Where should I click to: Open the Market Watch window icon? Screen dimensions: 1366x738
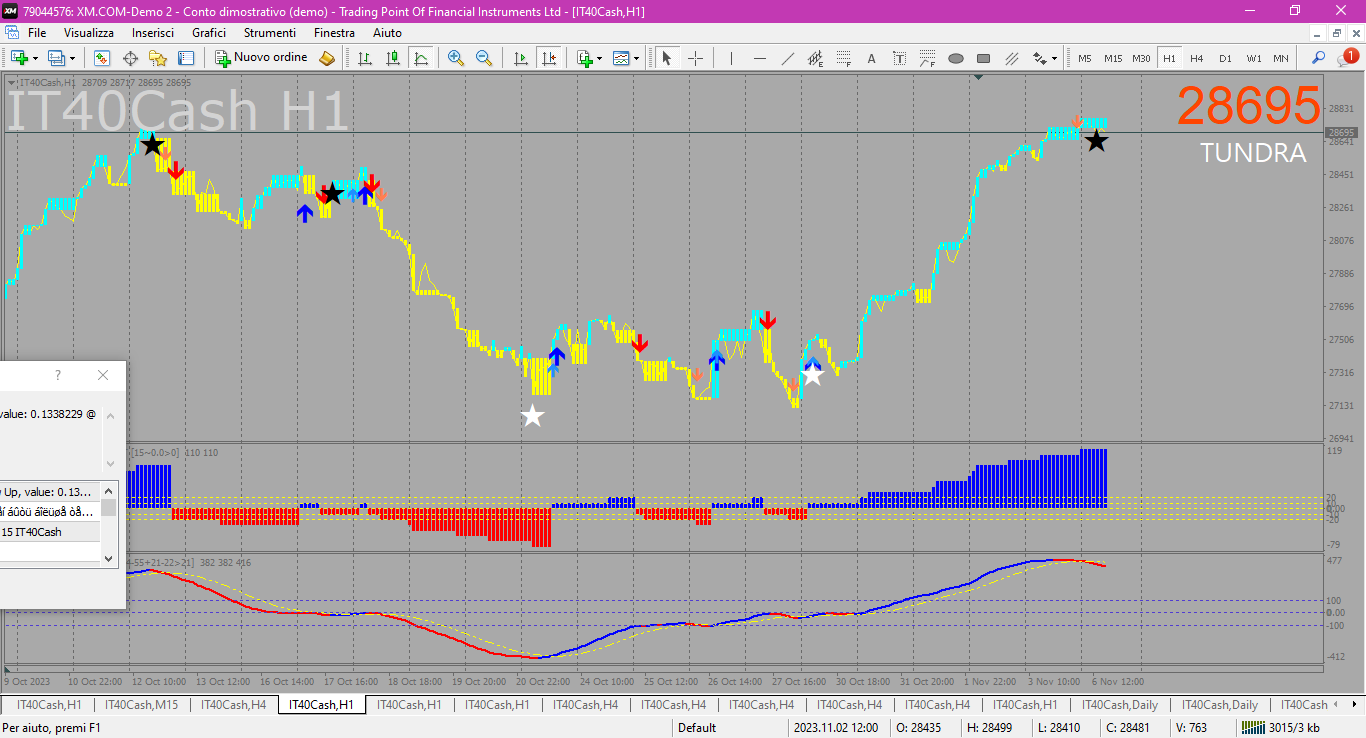[x=101, y=58]
